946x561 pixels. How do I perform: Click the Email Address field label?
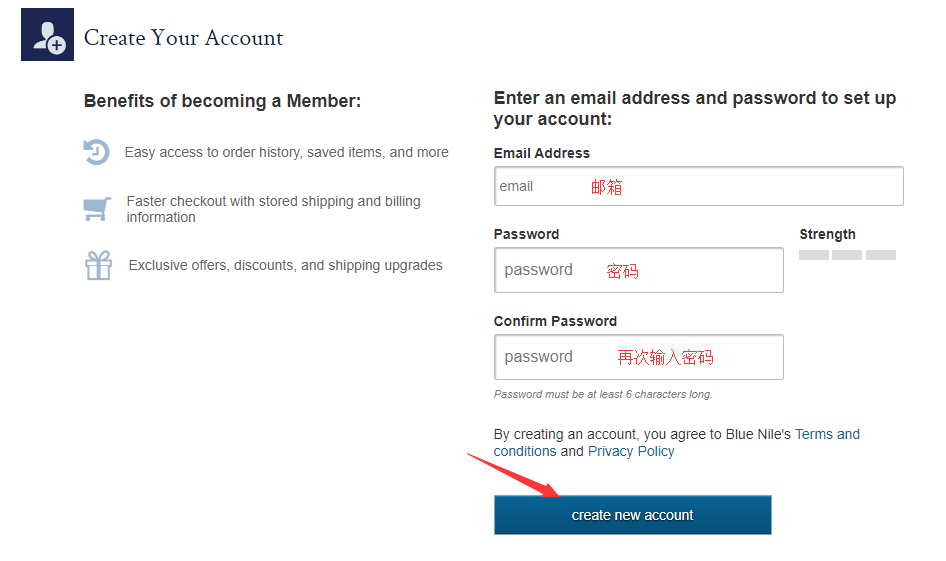(542, 153)
